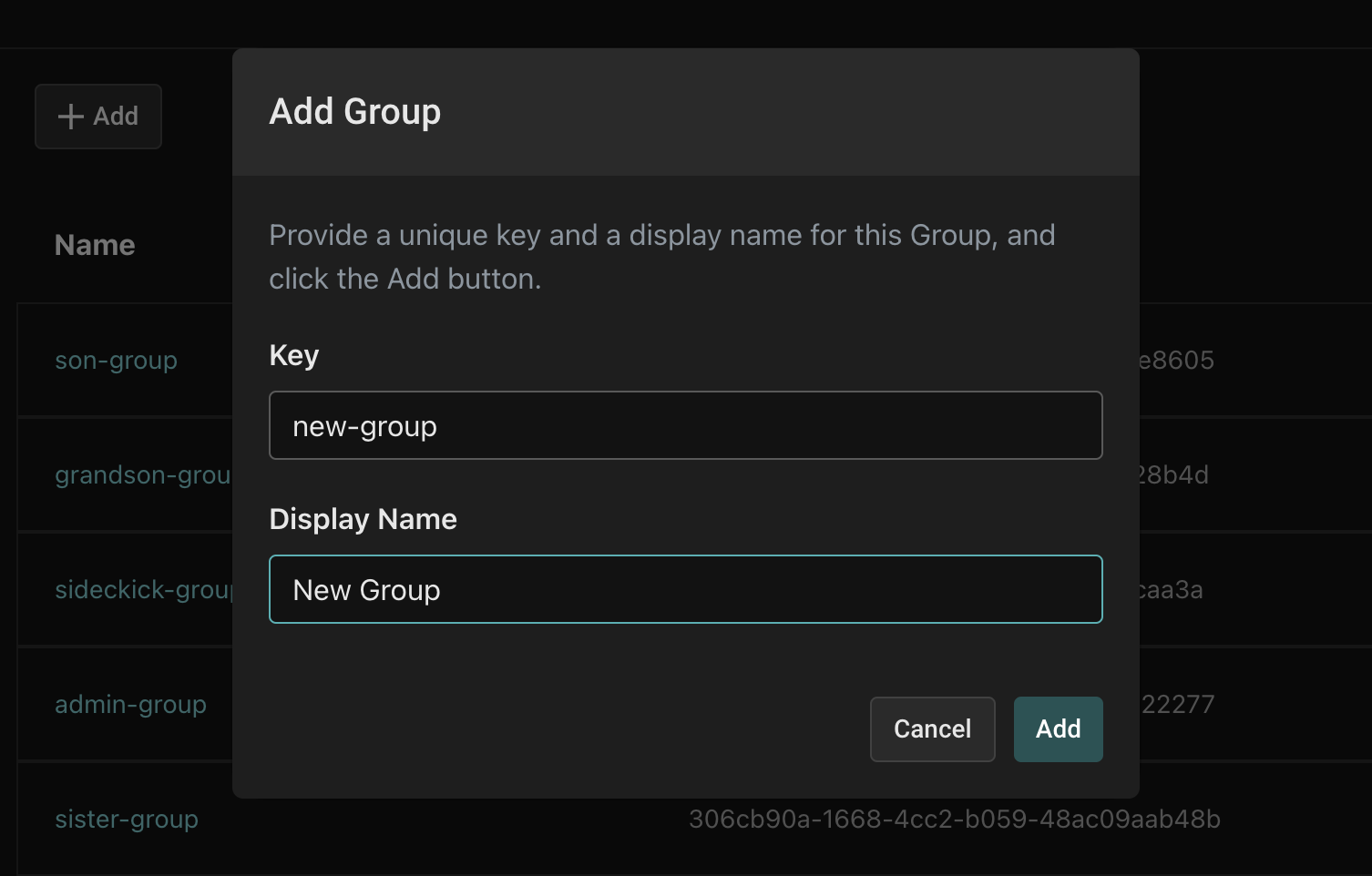Focus the Key input field
1372x876 pixels.
685,425
